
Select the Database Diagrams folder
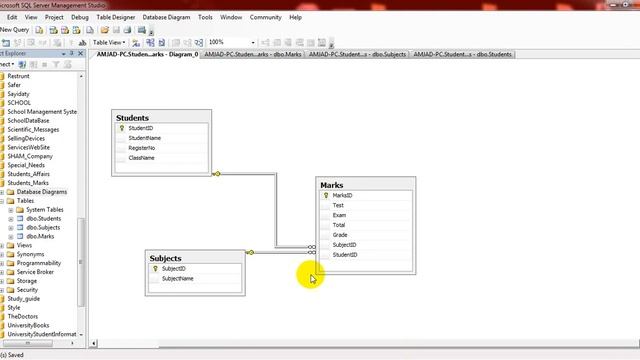point(42,192)
